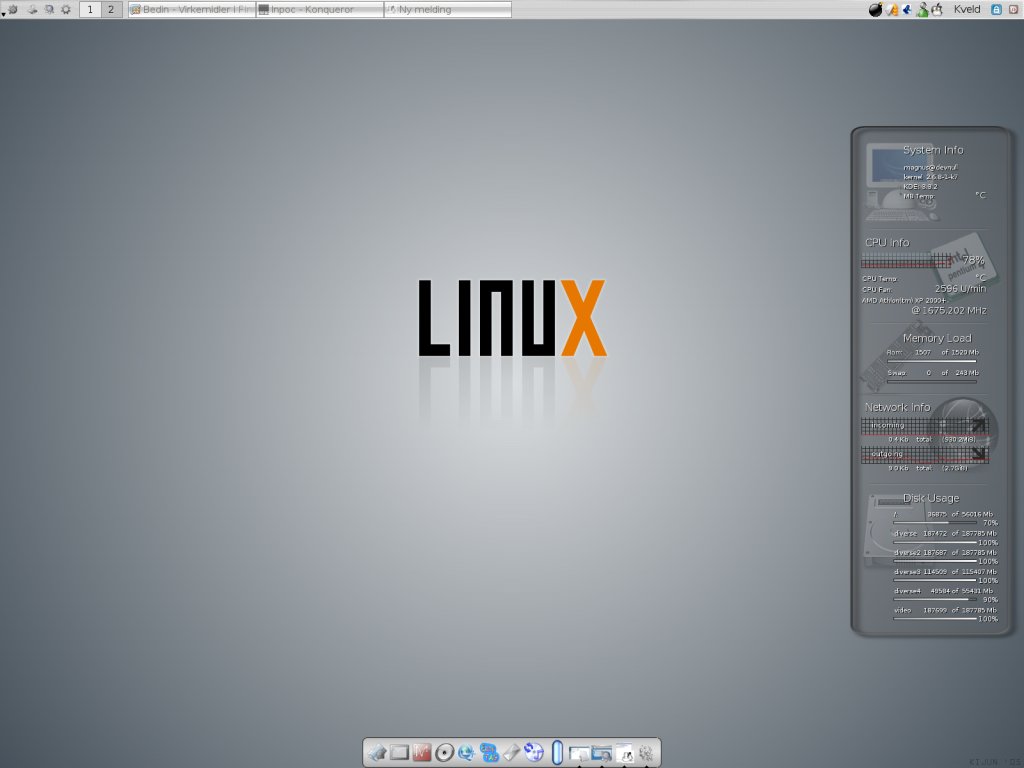Click the Swap usage bar
The height and width of the screenshot is (768, 1024).
point(931,381)
